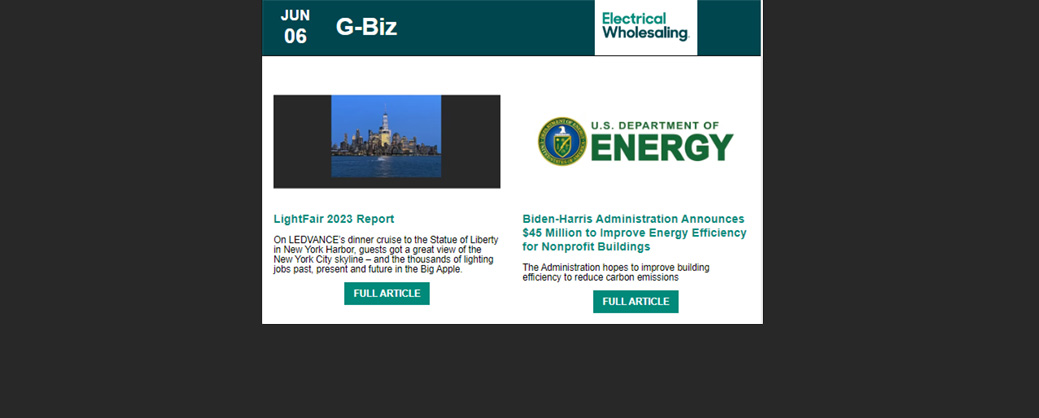Viewport: 1039px width, 418px height.
Task: Select the LEDVANCE dinner cruise summary text
Action: [386, 254]
